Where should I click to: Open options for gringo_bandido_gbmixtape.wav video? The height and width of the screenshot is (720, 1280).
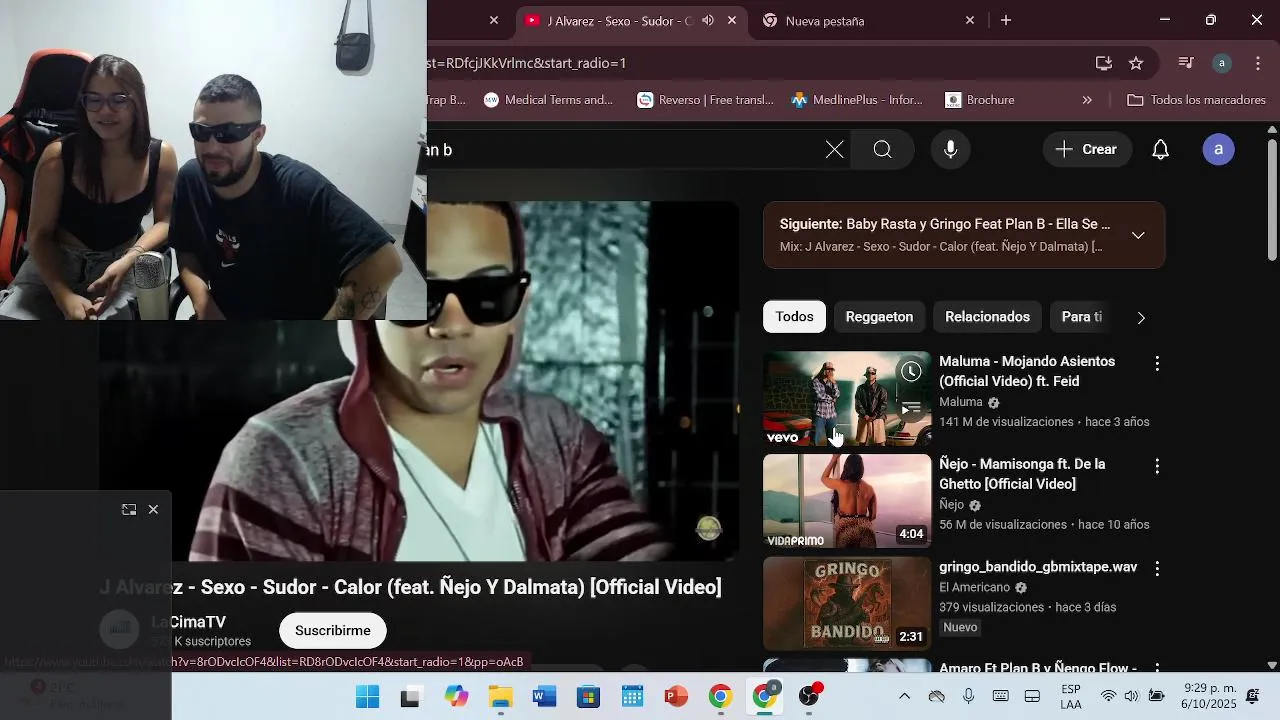pos(1157,569)
